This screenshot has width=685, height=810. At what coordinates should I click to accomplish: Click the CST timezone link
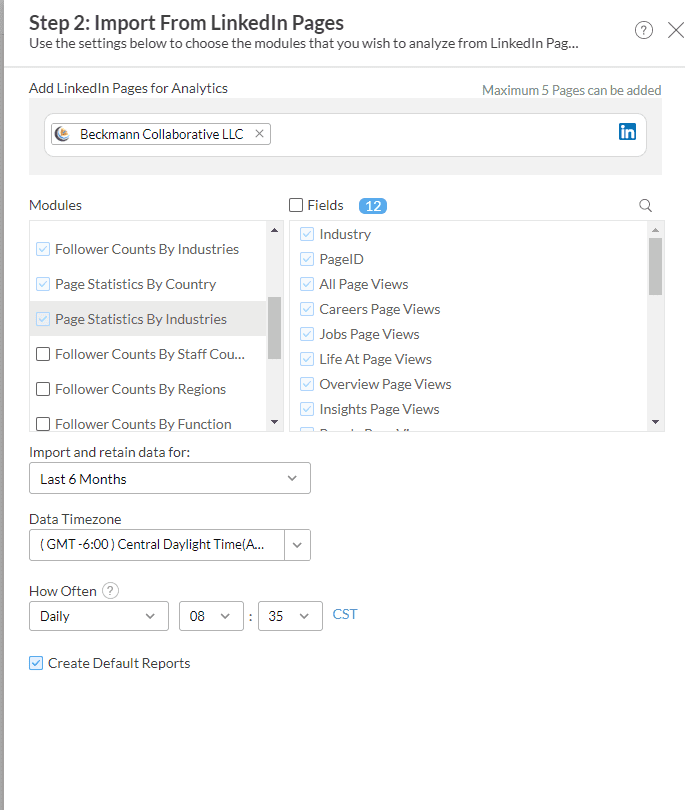pyautogui.click(x=344, y=615)
